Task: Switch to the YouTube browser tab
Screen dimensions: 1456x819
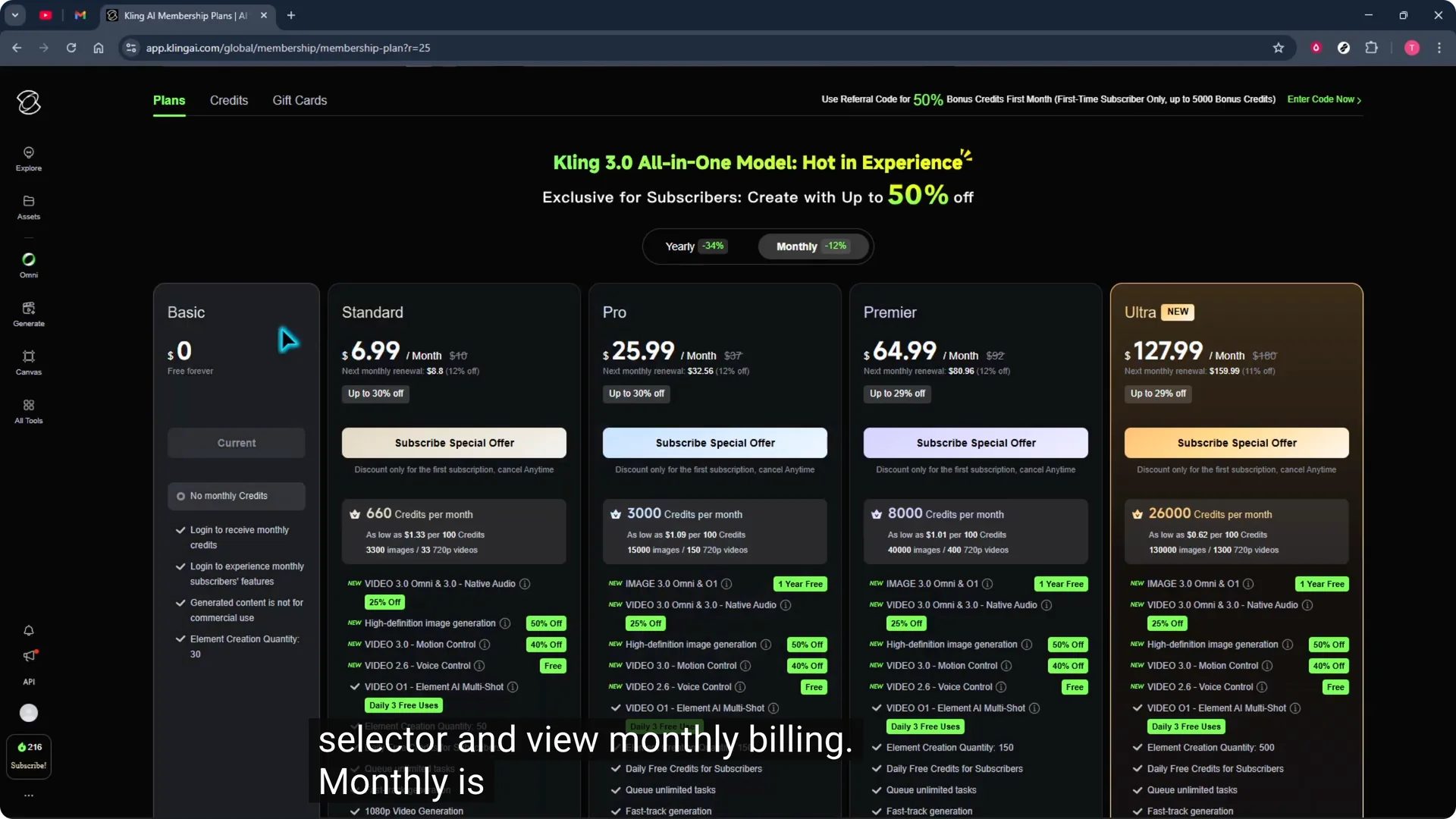Action: click(x=45, y=15)
